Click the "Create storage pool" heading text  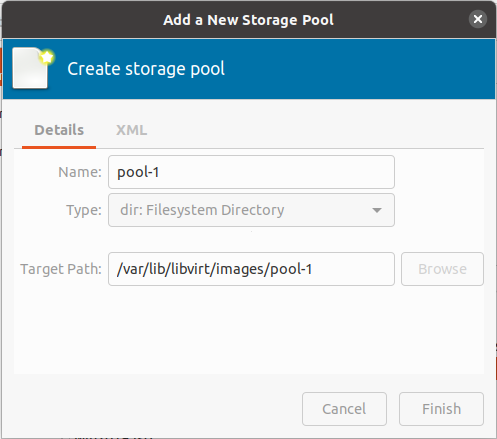(x=146, y=69)
